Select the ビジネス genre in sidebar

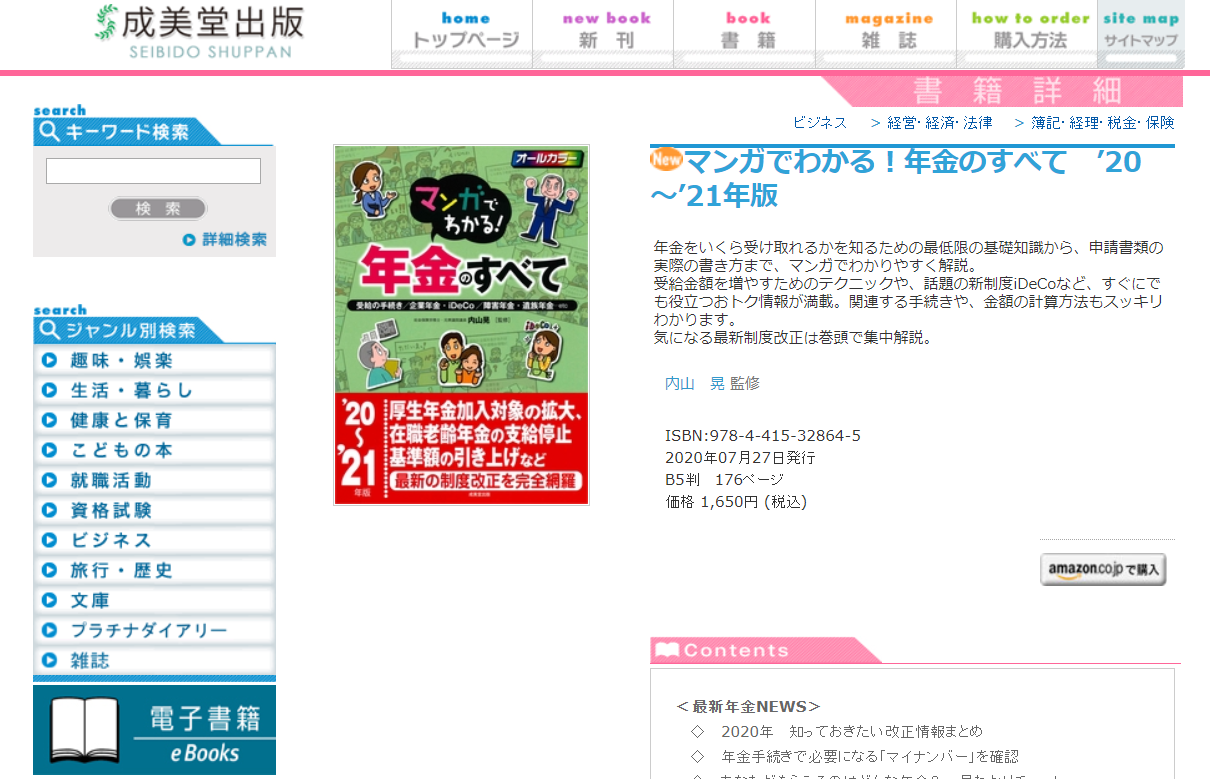coord(154,540)
